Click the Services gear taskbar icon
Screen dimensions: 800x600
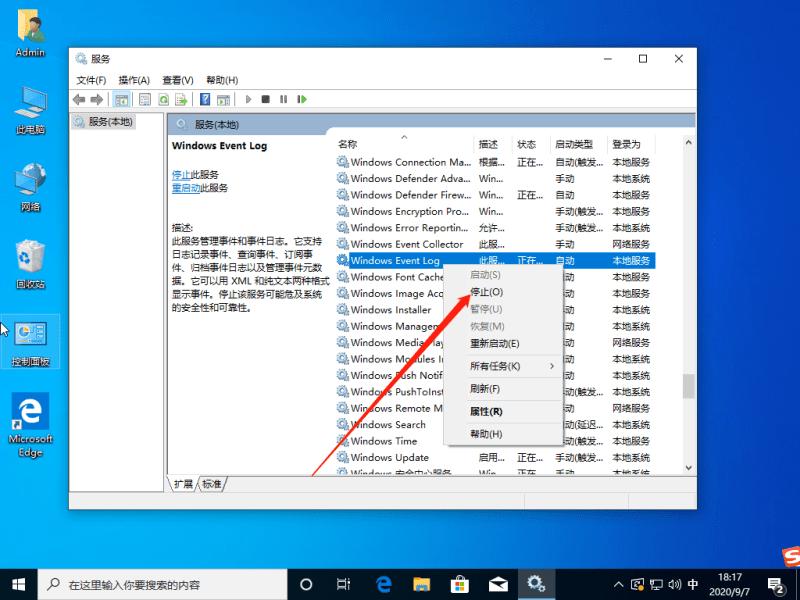(x=536, y=584)
